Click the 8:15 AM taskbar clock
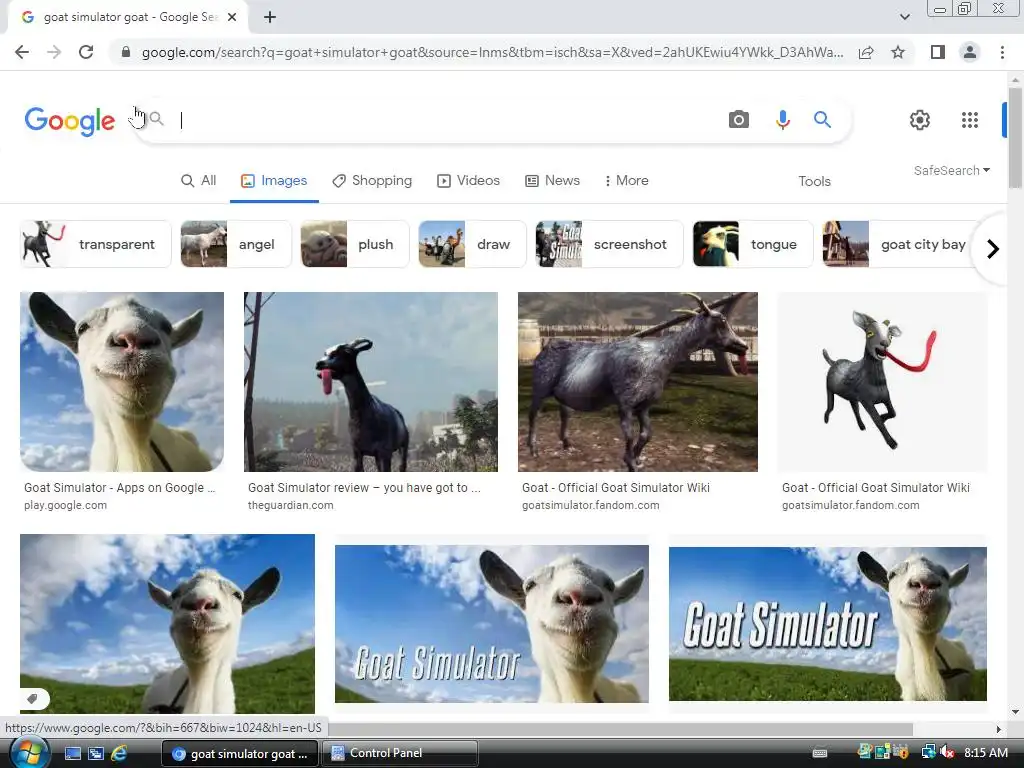Image resolution: width=1024 pixels, height=768 pixels. tap(985, 753)
